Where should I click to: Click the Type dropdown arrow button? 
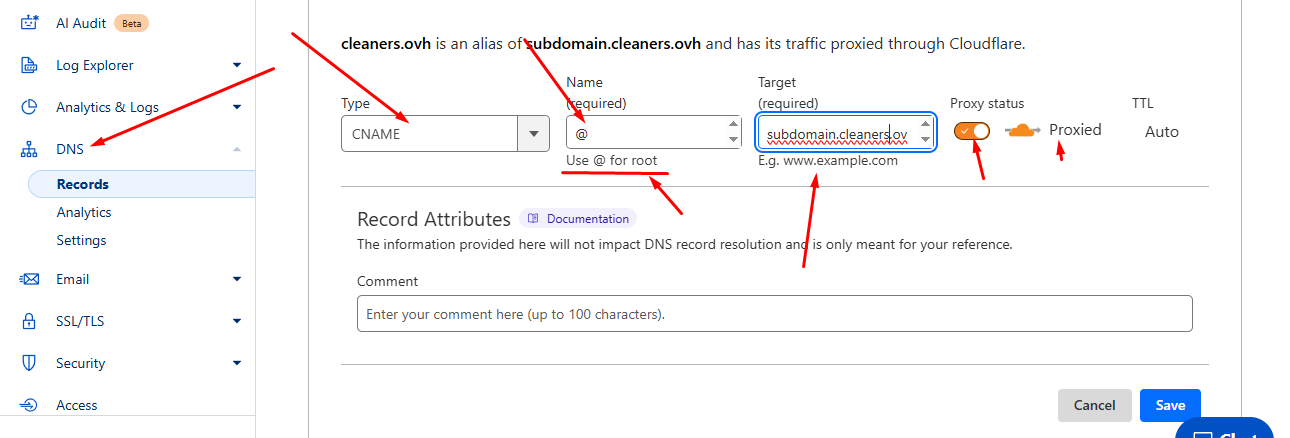coord(533,133)
